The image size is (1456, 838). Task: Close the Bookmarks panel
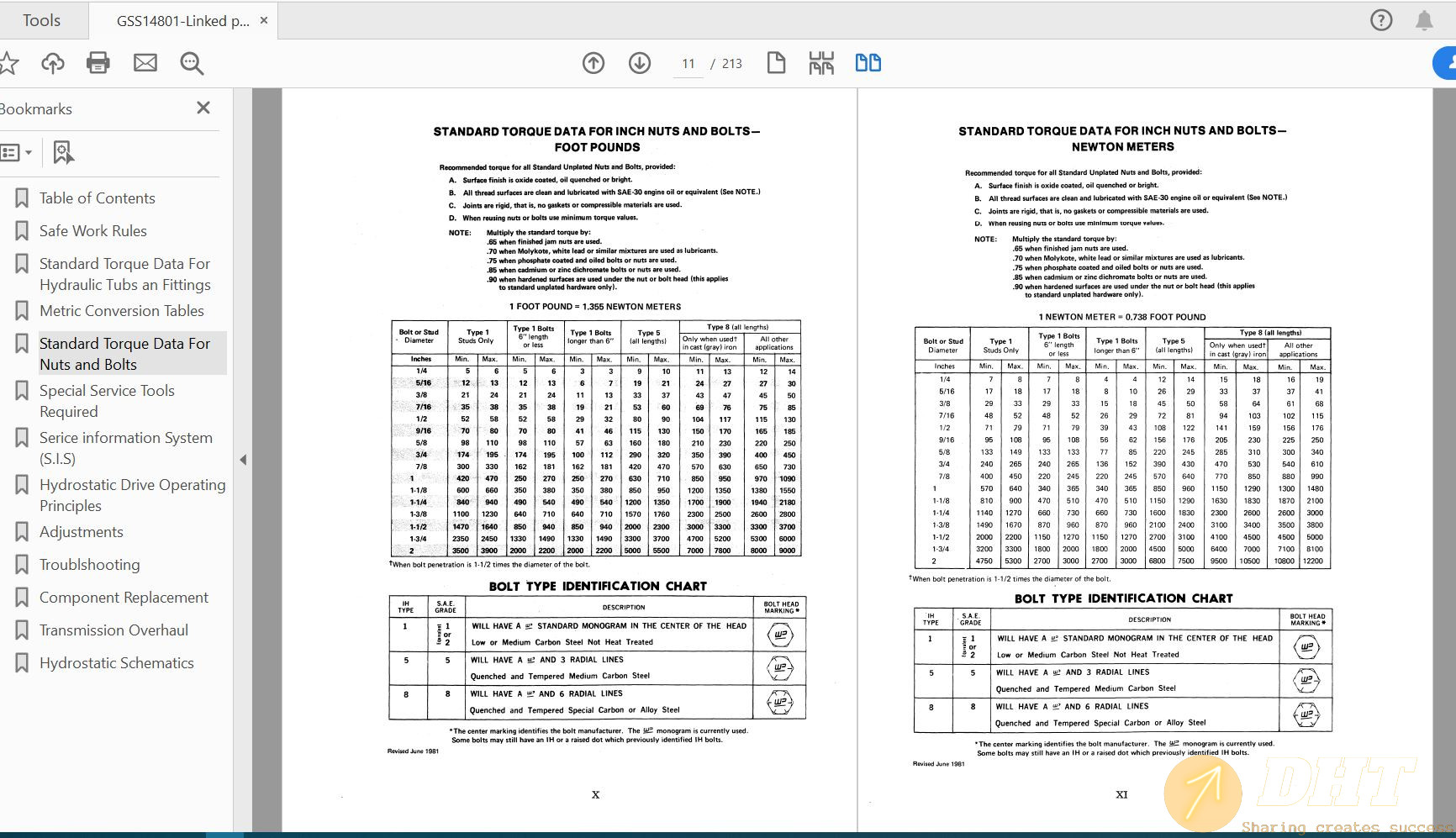click(x=203, y=108)
